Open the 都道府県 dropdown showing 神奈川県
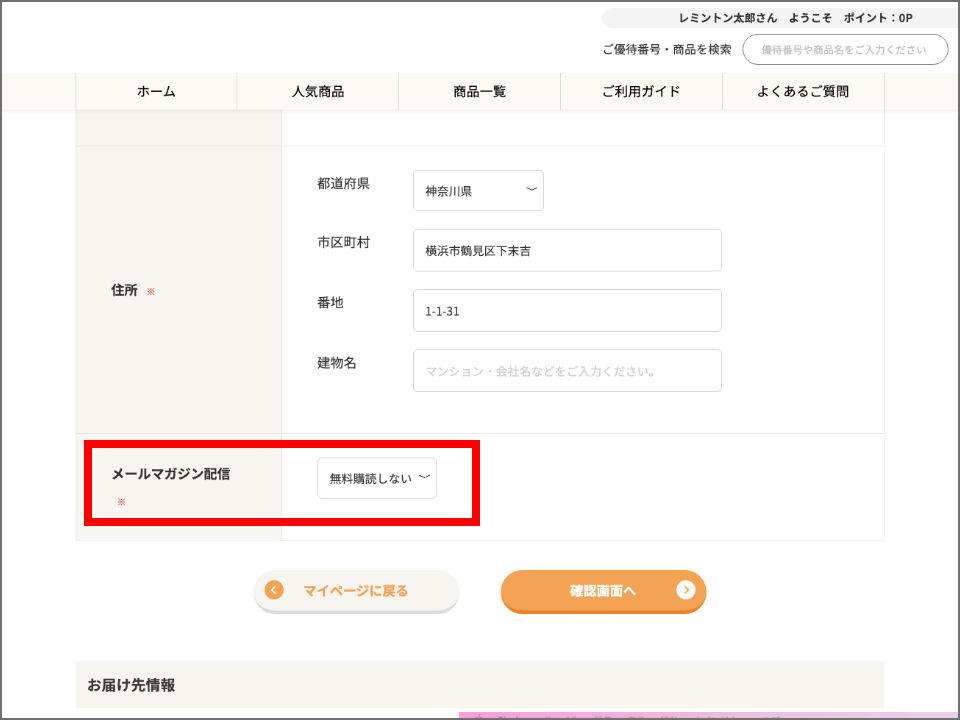 (478, 190)
